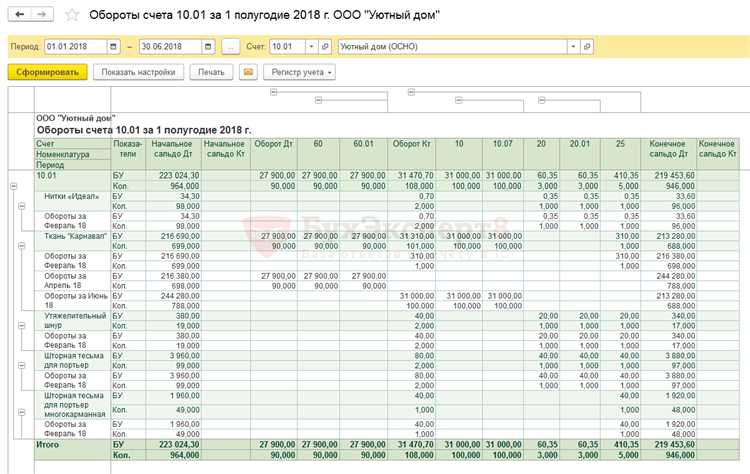
Task: Collapse the Оборот Кт column group
Action: click(x=411, y=92)
